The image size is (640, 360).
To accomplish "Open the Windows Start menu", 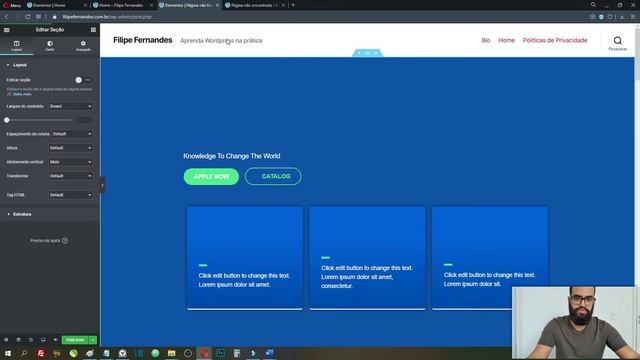I will click(7, 353).
